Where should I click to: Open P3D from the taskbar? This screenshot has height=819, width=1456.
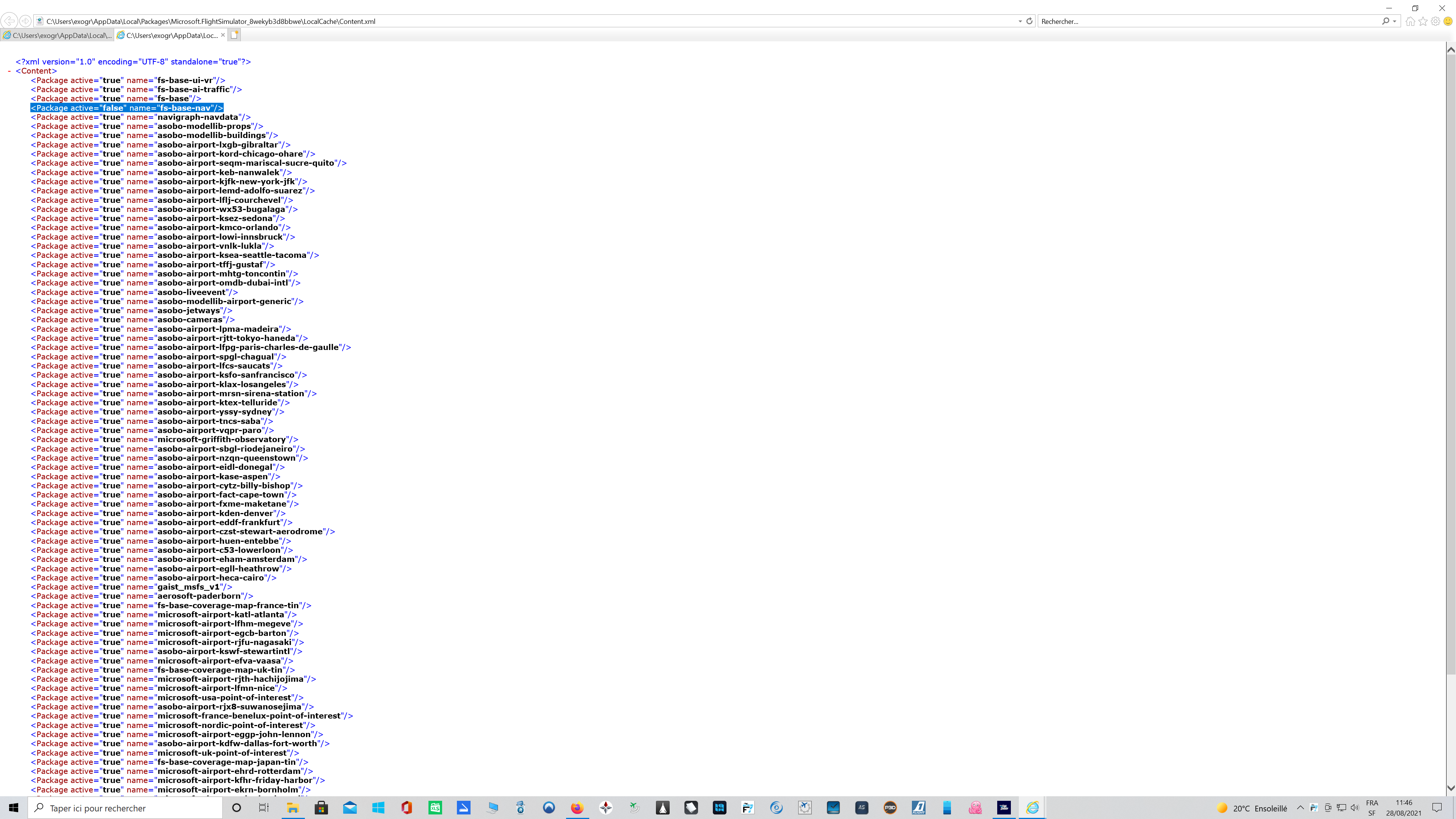(x=890, y=808)
